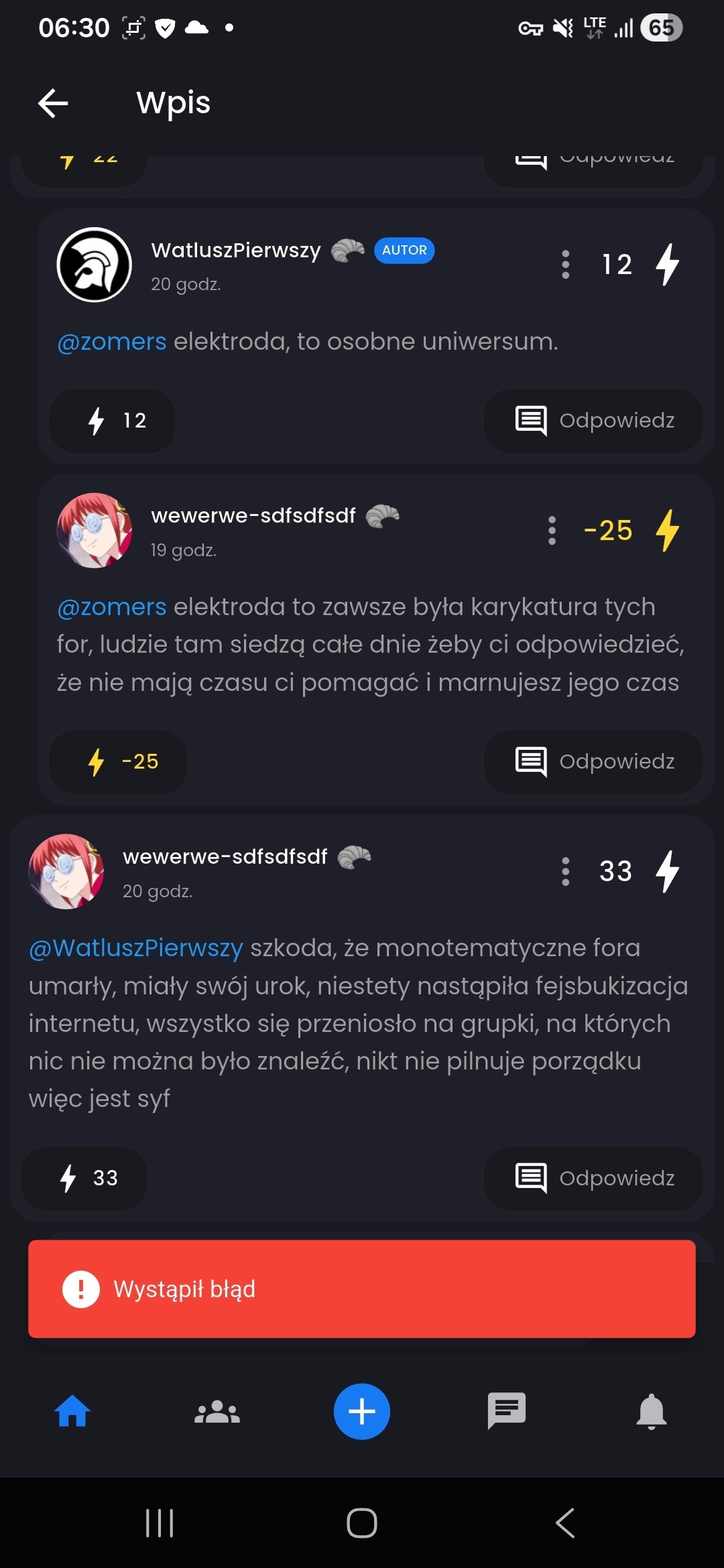This screenshot has height=1568, width=724.
Task: Tap the blue plus button to add a post
Action: tap(362, 1411)
